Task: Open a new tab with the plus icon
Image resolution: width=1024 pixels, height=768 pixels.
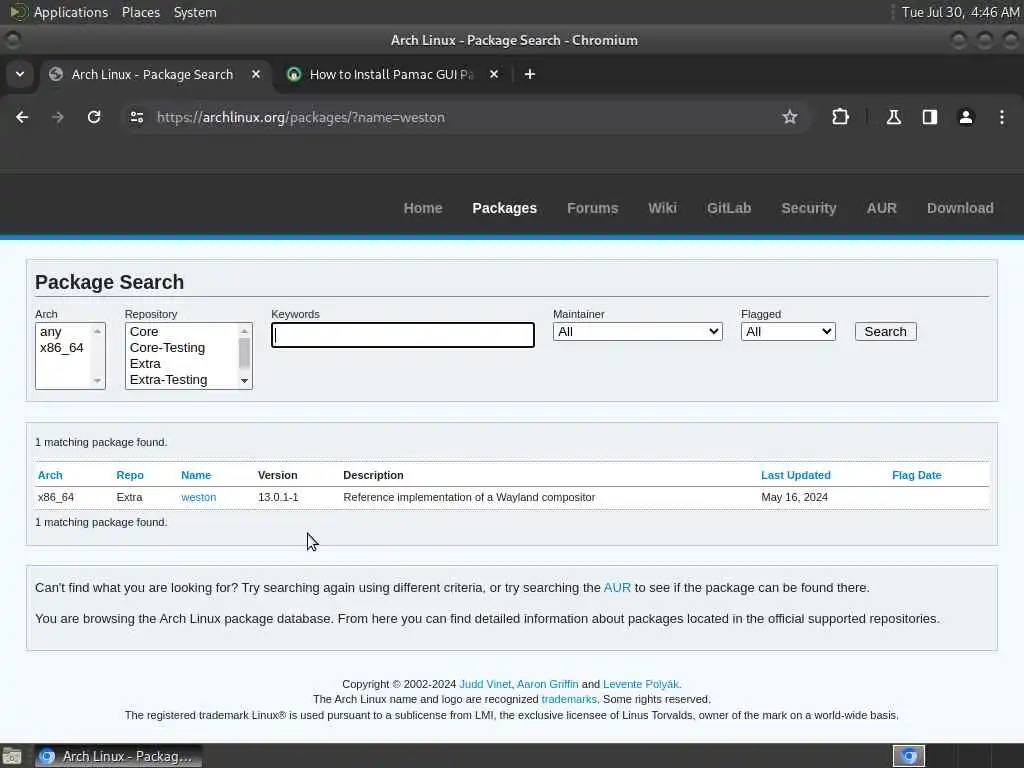Action: coord(530,74)
